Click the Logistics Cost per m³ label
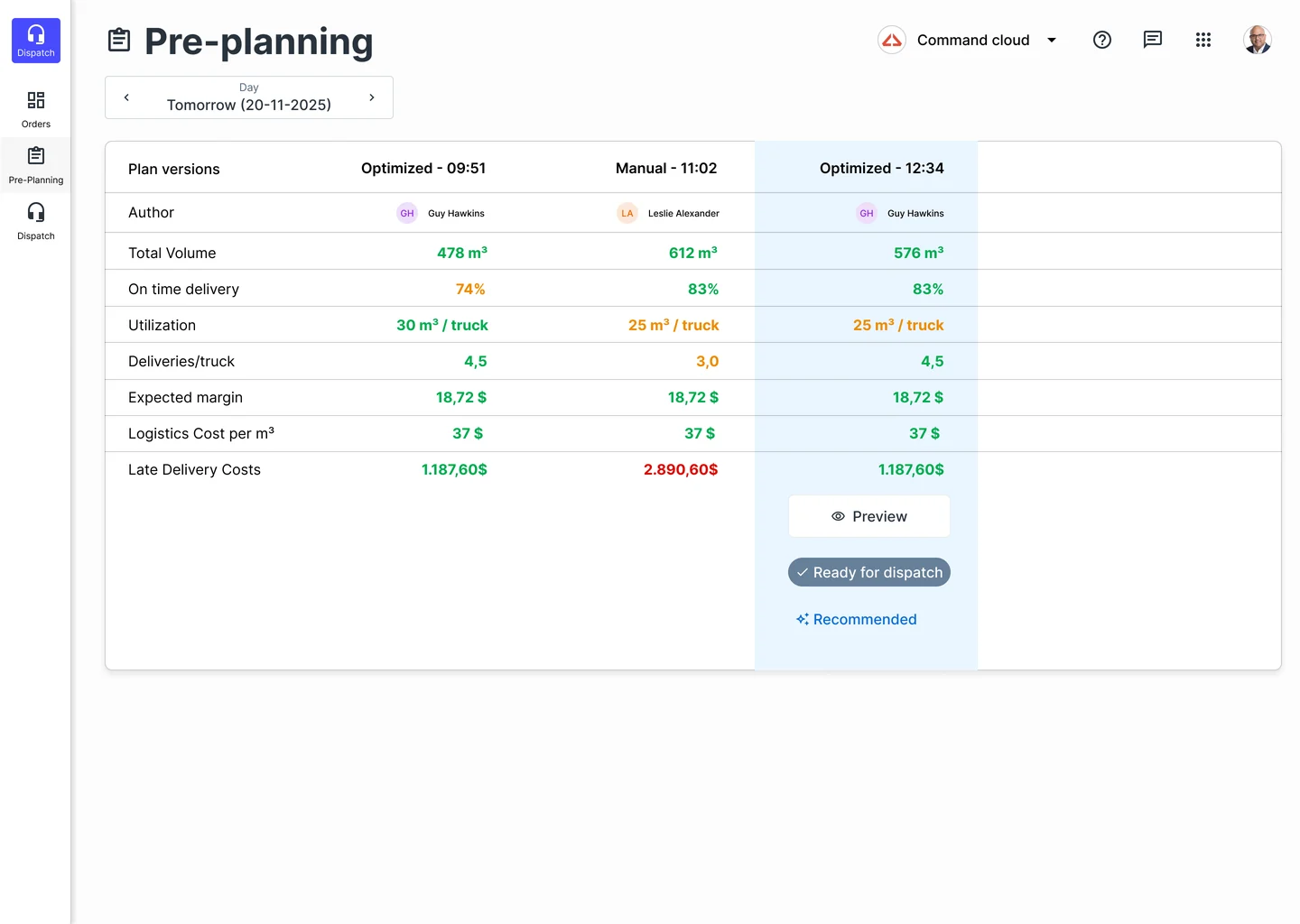 pyautogui.click(x=201, y=433)
